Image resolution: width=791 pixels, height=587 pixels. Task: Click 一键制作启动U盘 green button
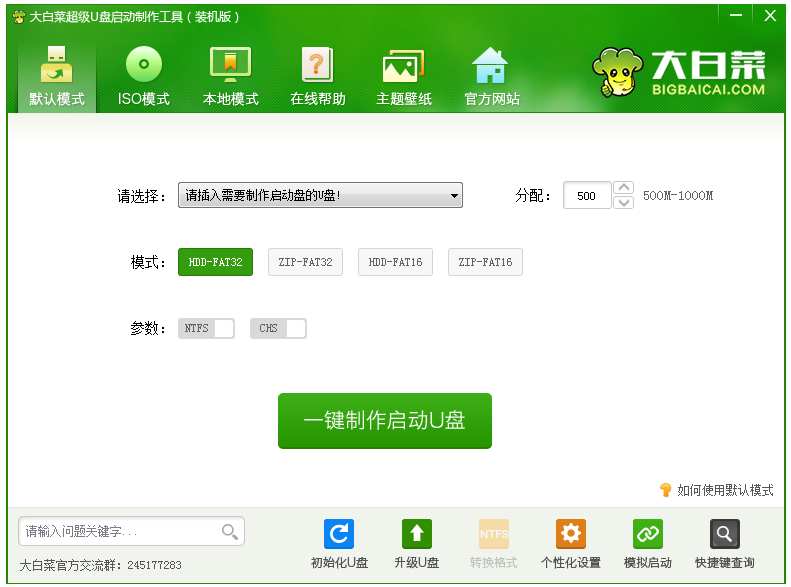[x=385, y=421]
